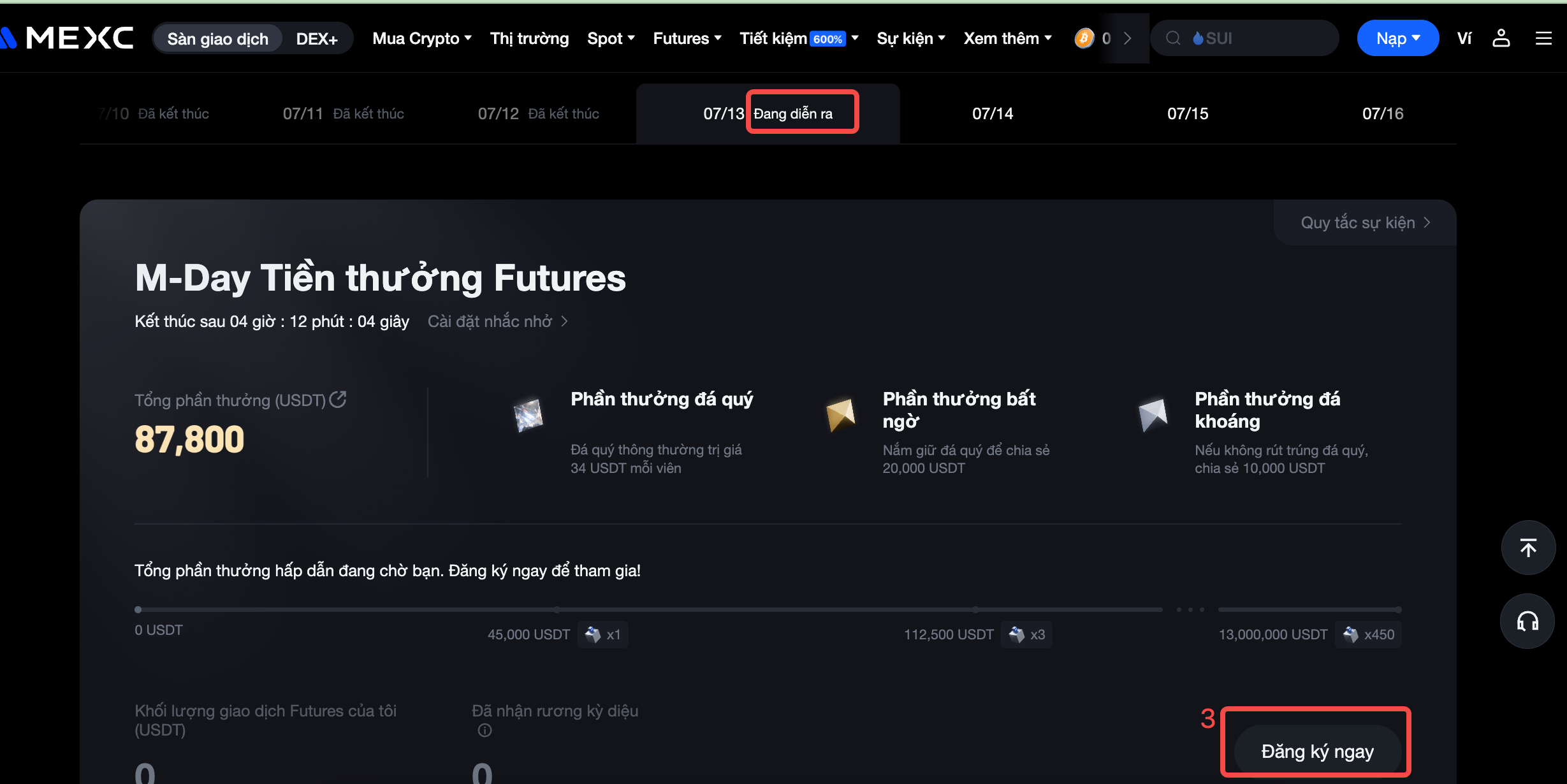The image size is (1567, 784).
Task: Open the hamburger menu icon
Action: tap(1543, 38)
